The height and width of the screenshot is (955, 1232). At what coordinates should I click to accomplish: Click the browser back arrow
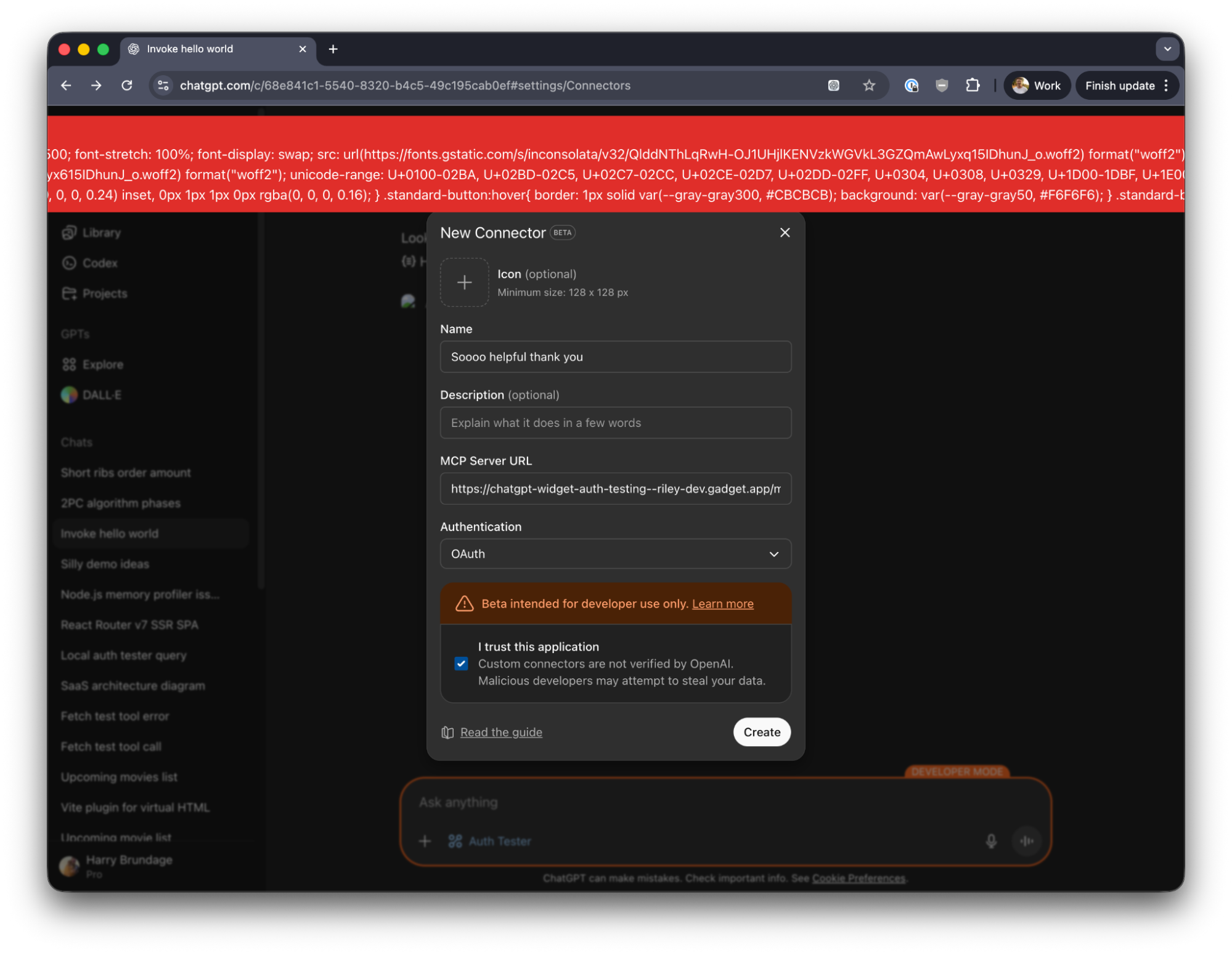[x=66, y=86]
